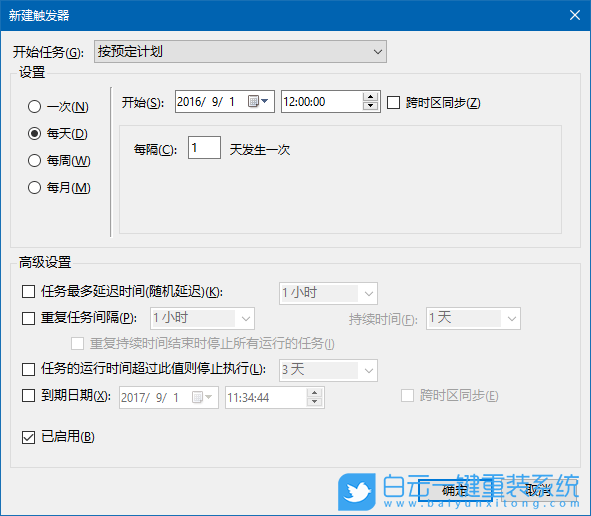This screenshot has width=591, height=516.
Task: Click the 设置 group label
Action: tap(32, 72)
